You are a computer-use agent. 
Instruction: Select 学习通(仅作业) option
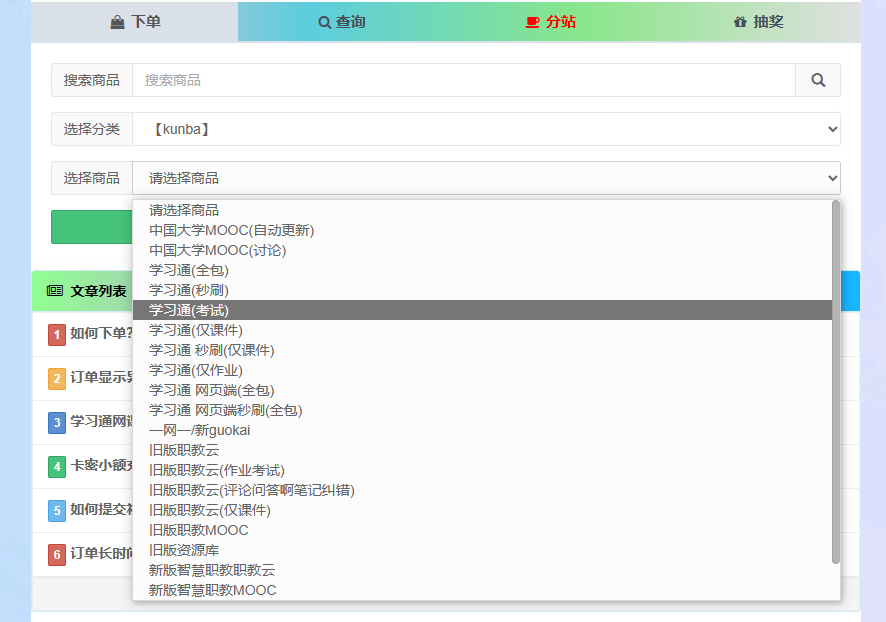click(483, 371)
